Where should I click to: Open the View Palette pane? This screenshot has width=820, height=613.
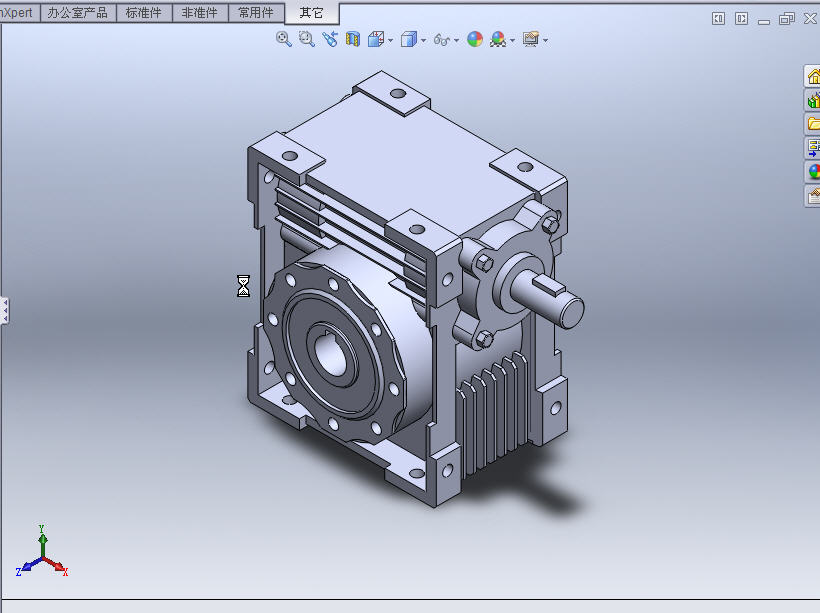[812, 148]
